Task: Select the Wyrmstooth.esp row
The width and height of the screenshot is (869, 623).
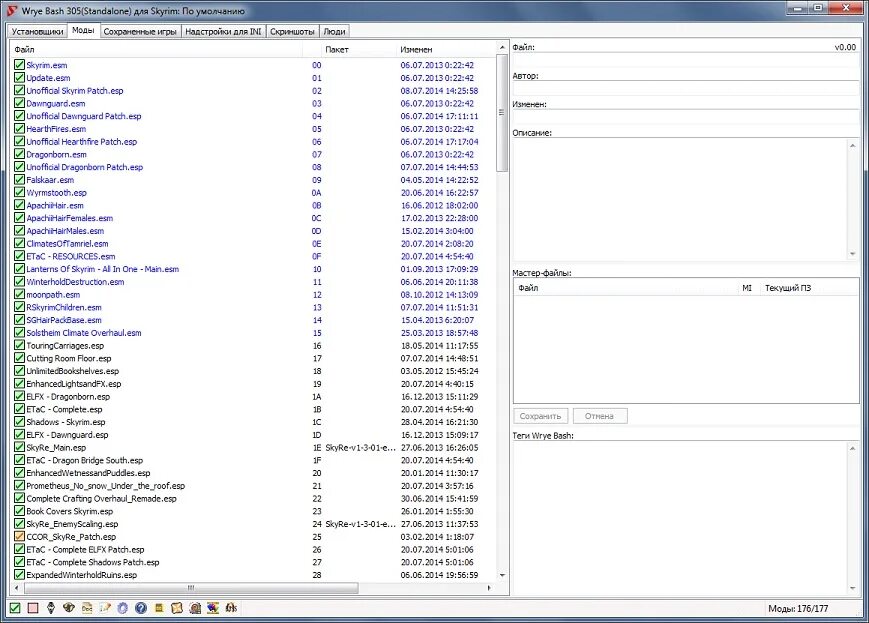Action: 254,192
